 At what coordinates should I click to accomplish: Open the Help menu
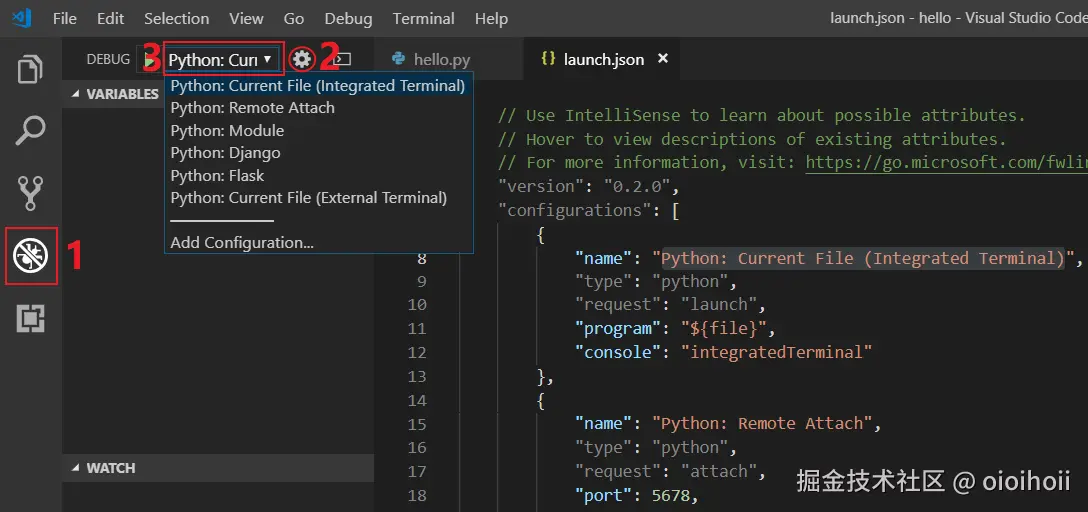click(491, 19)
